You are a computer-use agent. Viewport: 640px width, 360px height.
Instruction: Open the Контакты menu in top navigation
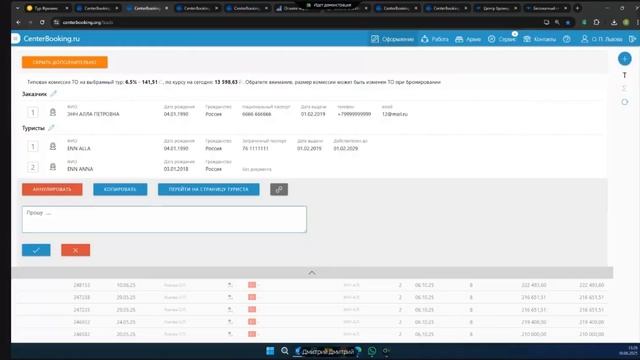(x=539, y=39)
